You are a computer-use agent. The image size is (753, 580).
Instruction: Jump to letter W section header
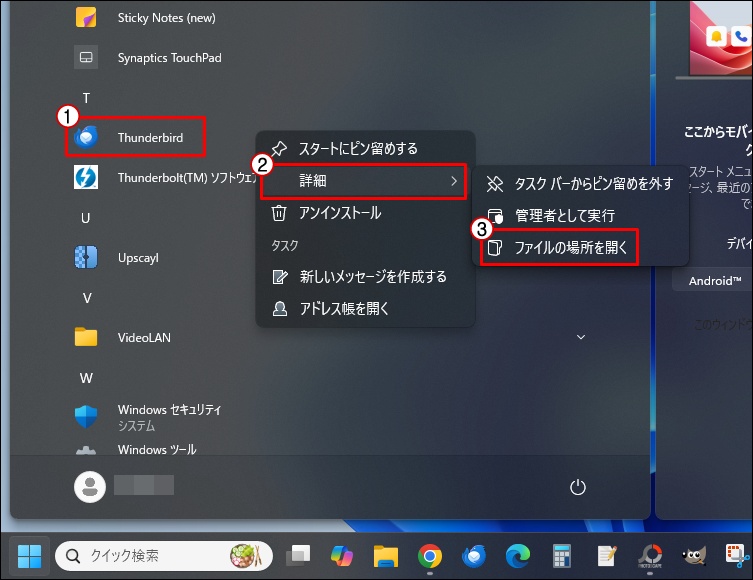(86, 378)
